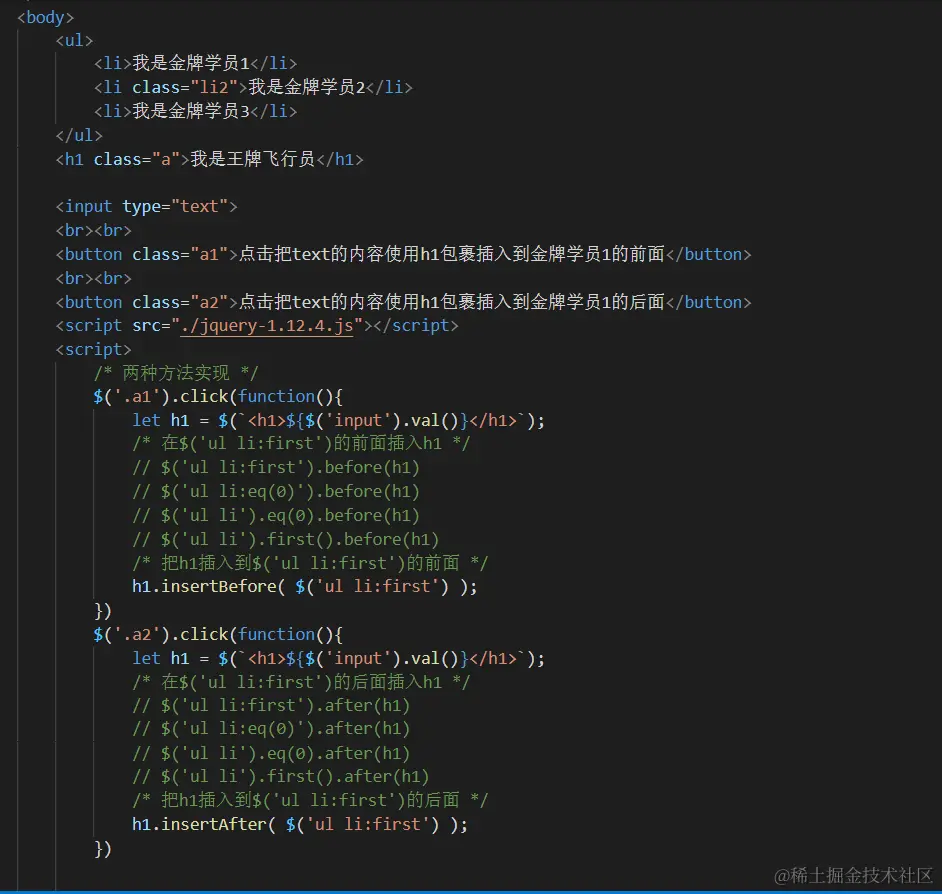Click commented $('ul li').first().after(h1) line
The width and height of the screenshot is (942, 894).
(281, 777)
